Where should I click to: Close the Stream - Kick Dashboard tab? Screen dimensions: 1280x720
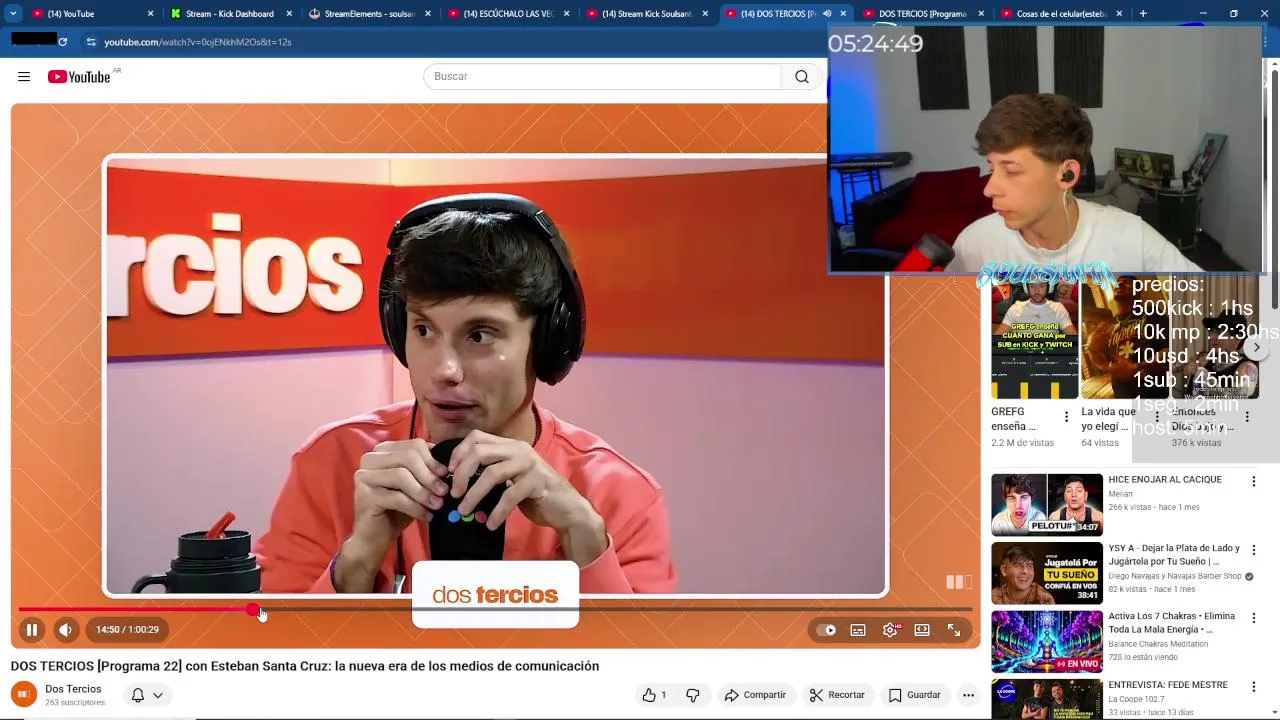click(288, 14)
